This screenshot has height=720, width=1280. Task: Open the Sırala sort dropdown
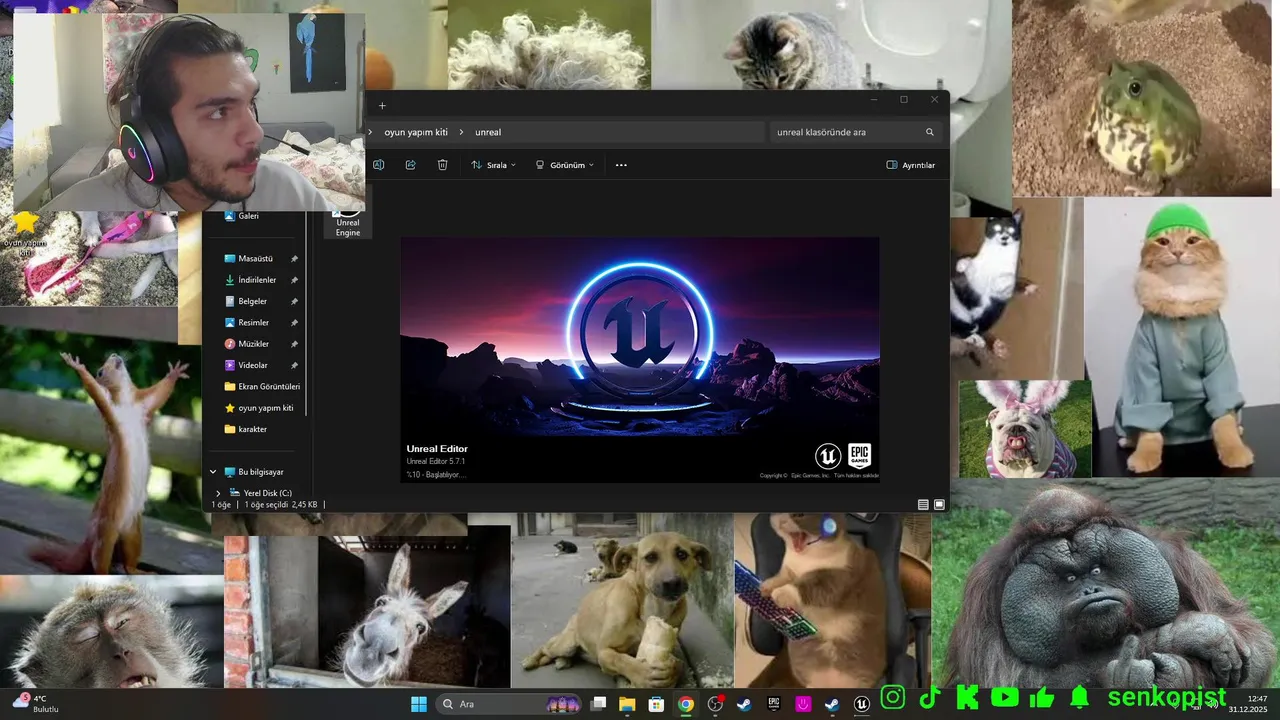[494, 165]
